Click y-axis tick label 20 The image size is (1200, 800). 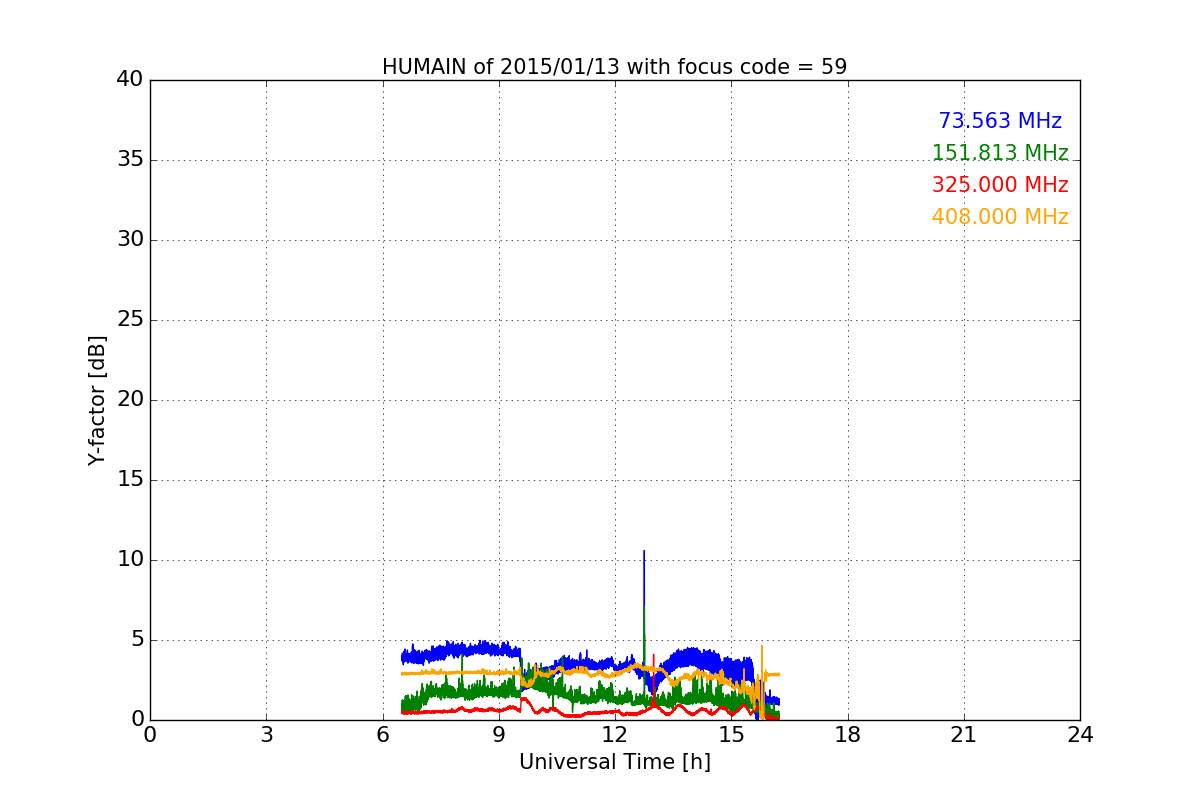pos(130,400)
